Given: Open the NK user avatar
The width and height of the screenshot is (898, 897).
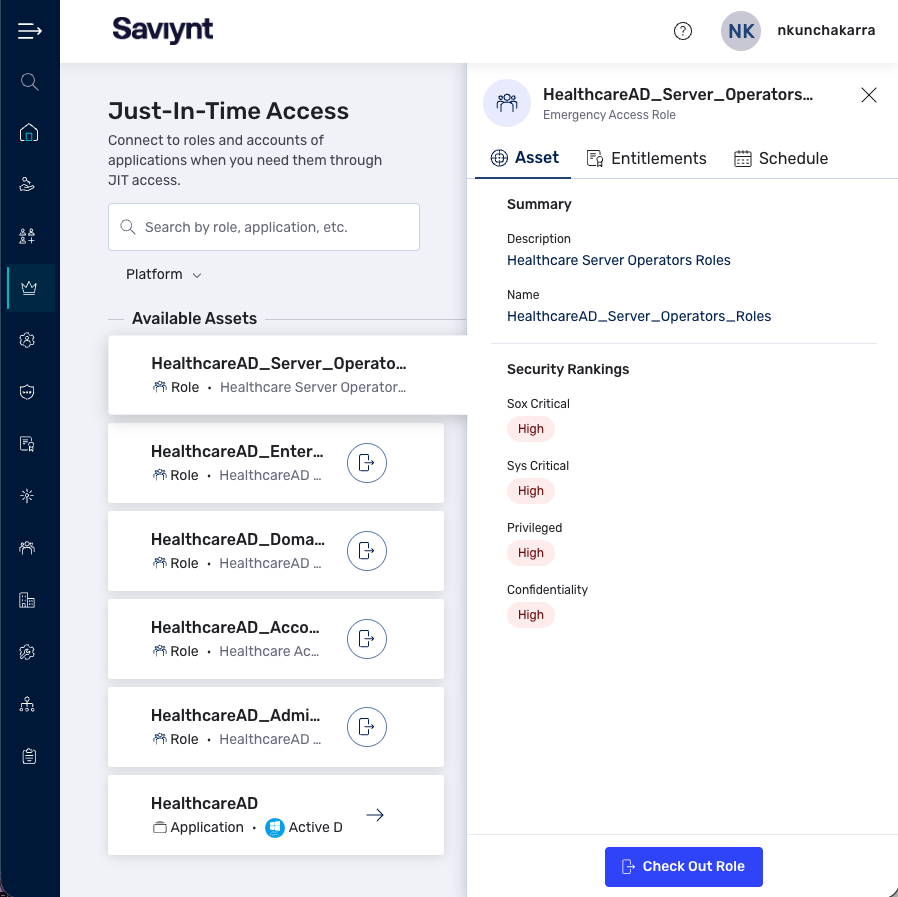Looking at the screenshot, I should click(x=741, y=31).
